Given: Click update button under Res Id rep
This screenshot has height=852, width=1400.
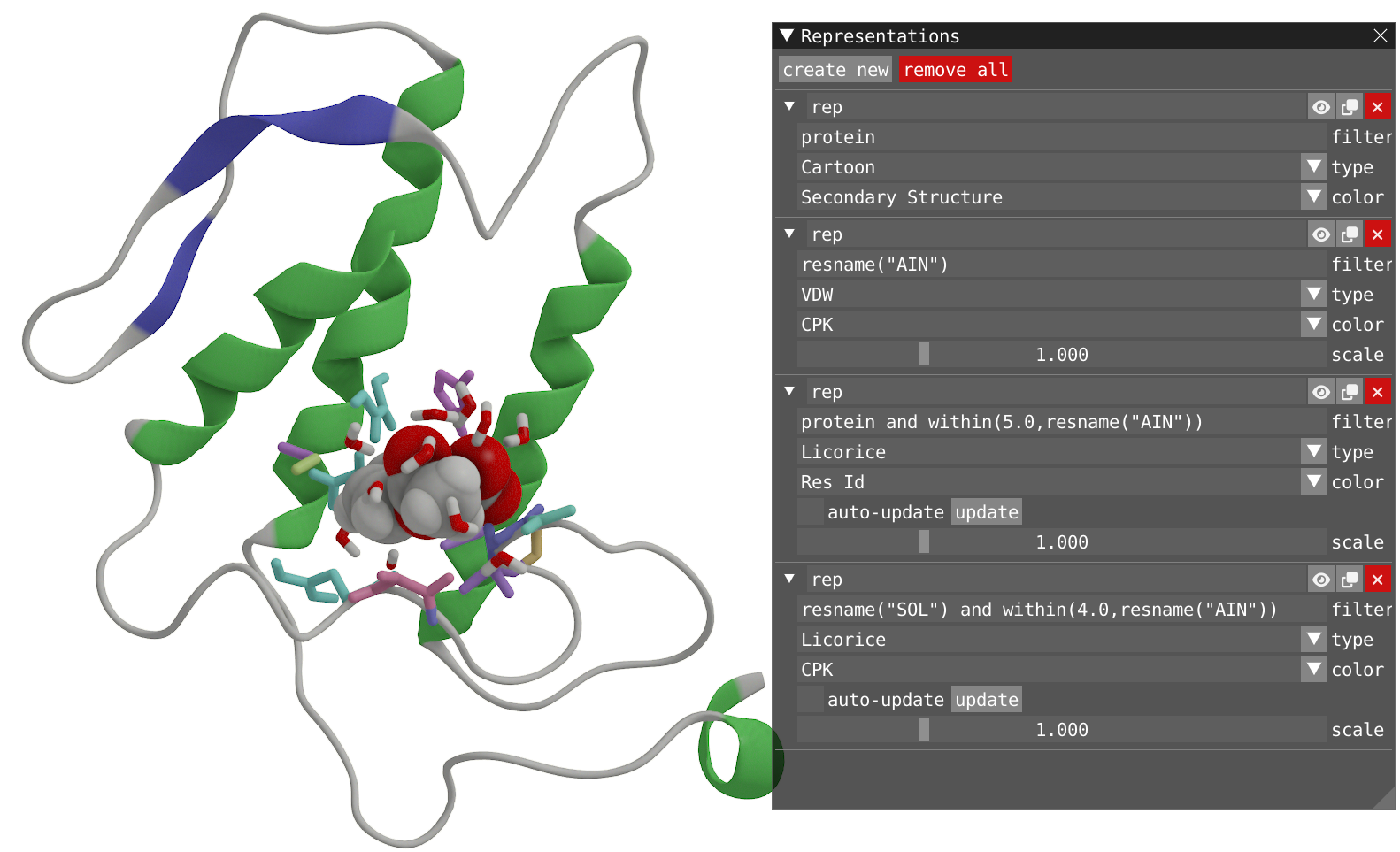Looking at the screenshot, I should click(x=987, y=512).
